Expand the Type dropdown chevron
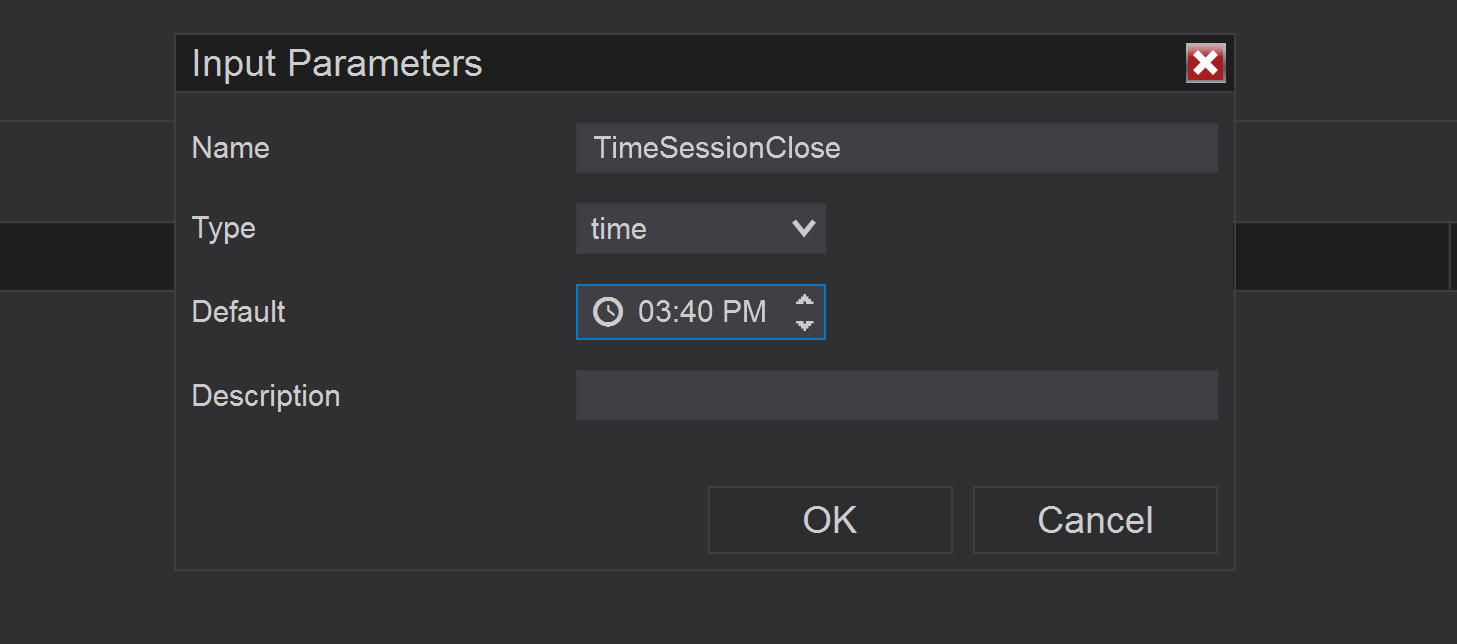This screenshot has width=1457, height=644. (x=803, y=228)
